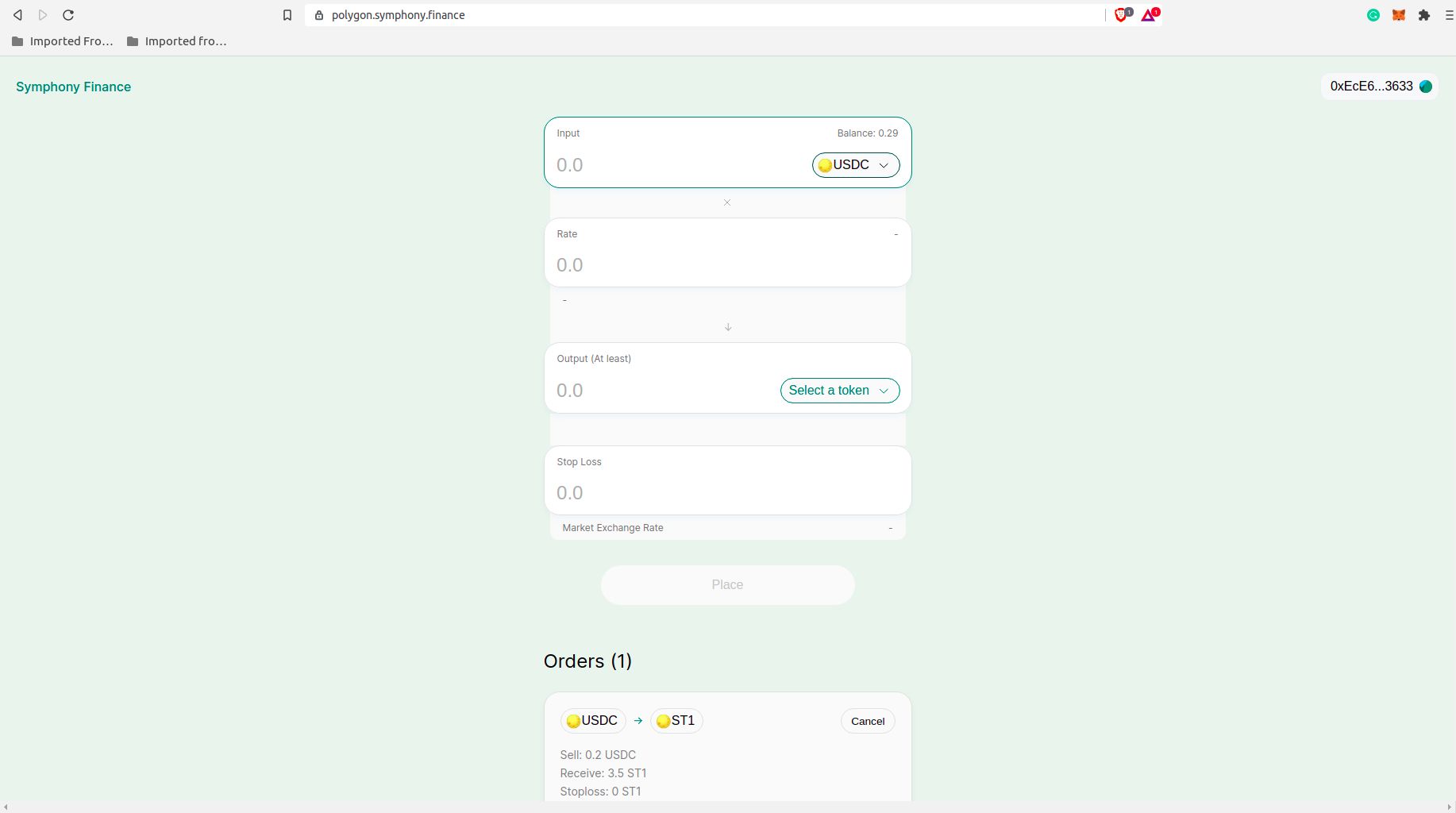This screenshot has height=813, width=1456.
Task: Focus the Input amount field
Action: click(x=679, y=165)
